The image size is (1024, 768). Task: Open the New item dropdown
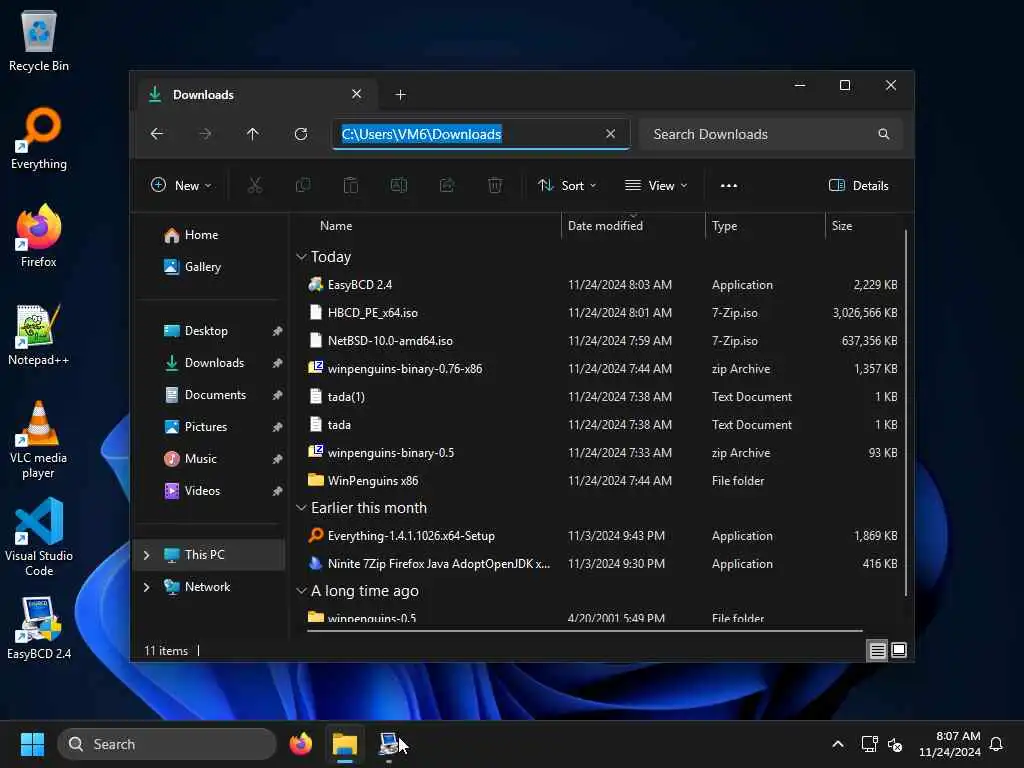point(181,185)
